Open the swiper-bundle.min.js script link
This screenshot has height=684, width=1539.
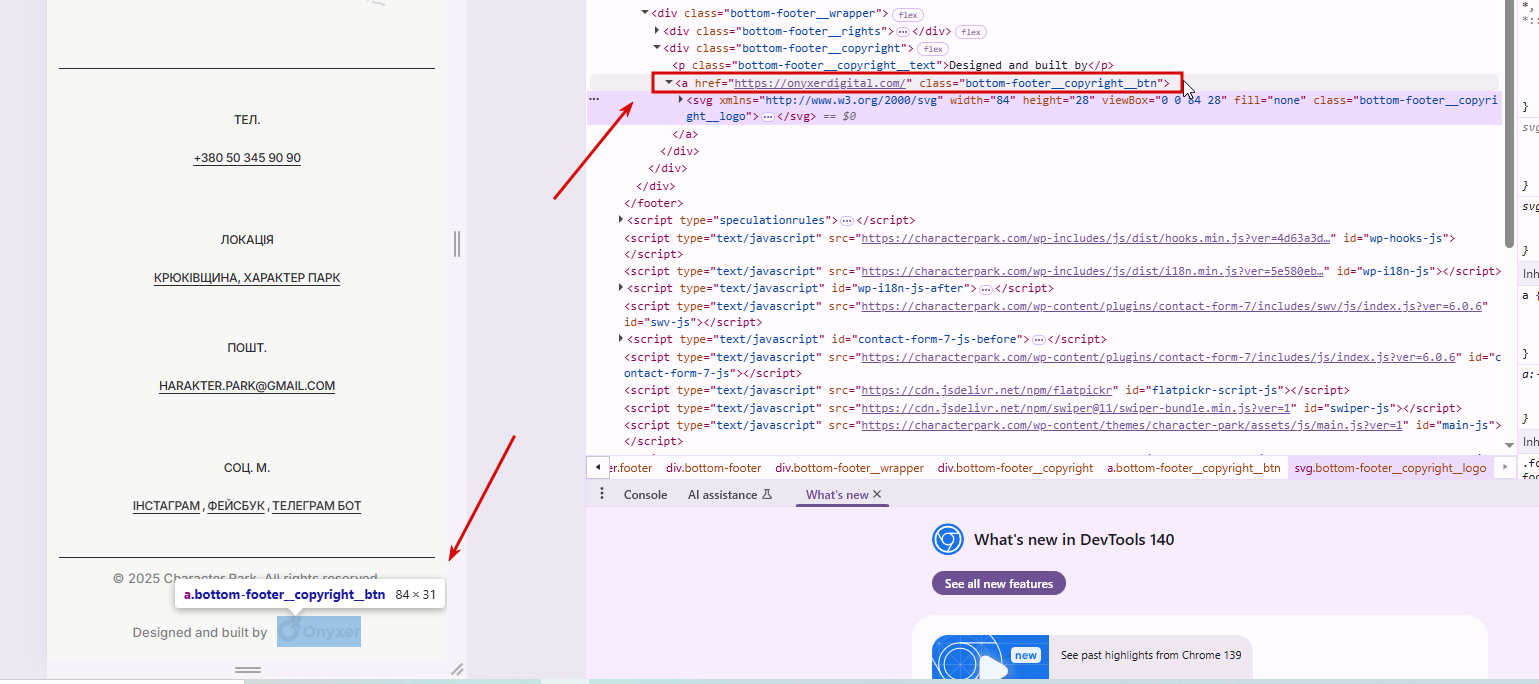point(1078,408)
